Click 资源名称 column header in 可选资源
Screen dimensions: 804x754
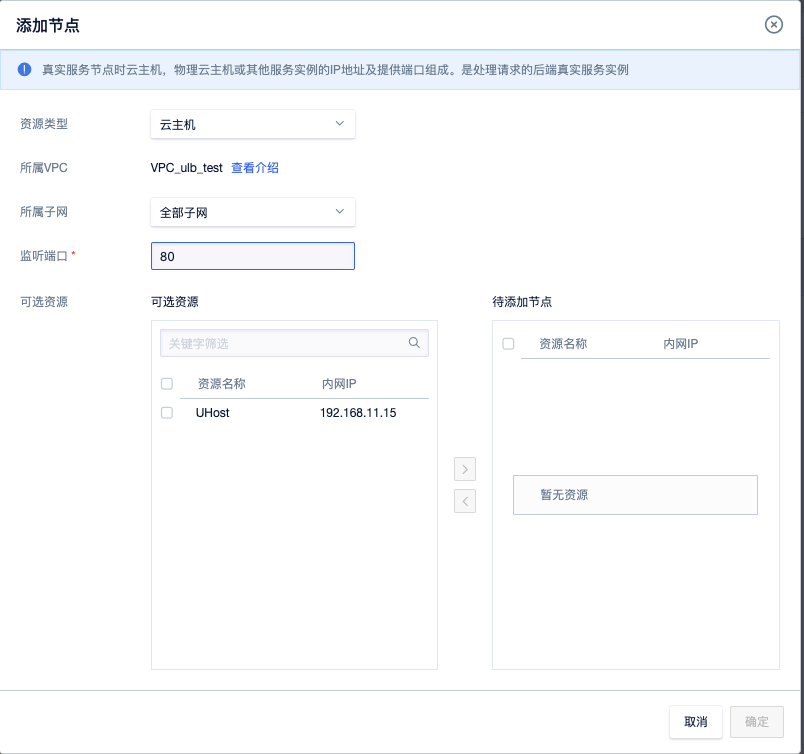coord(221,383)
